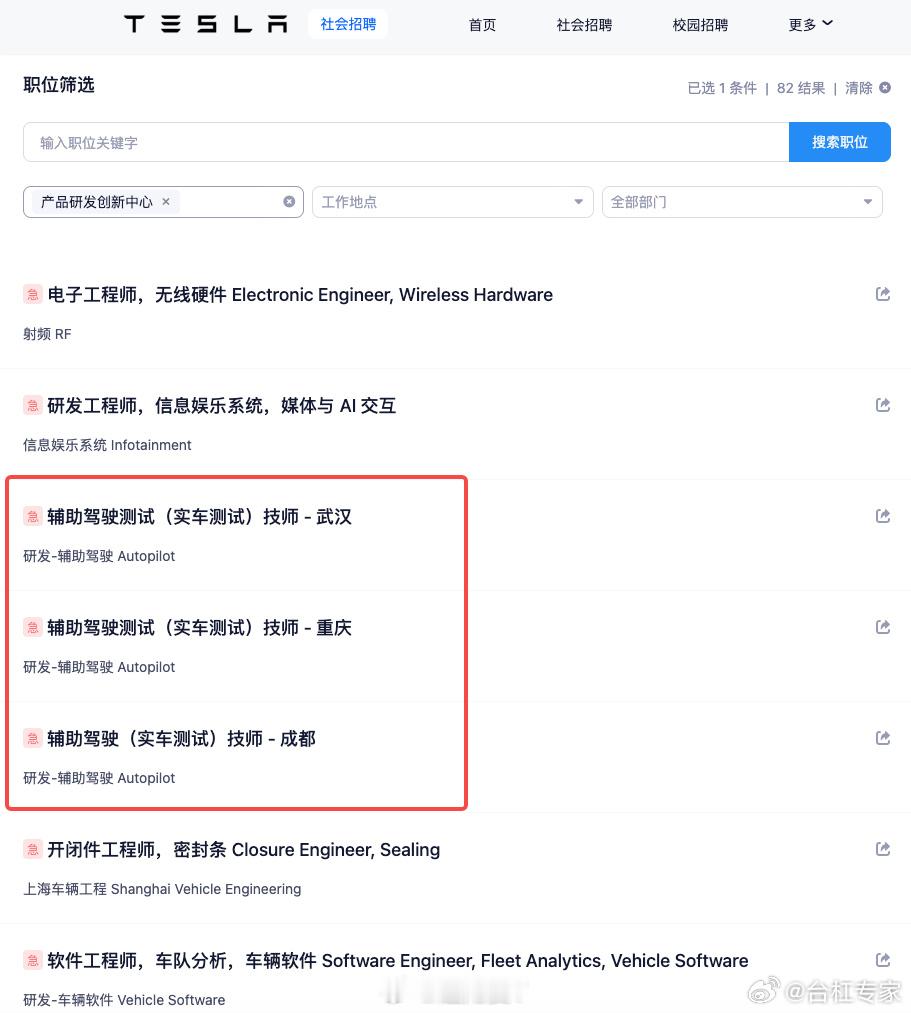Click urgent badge on 武汉 job

33,517
